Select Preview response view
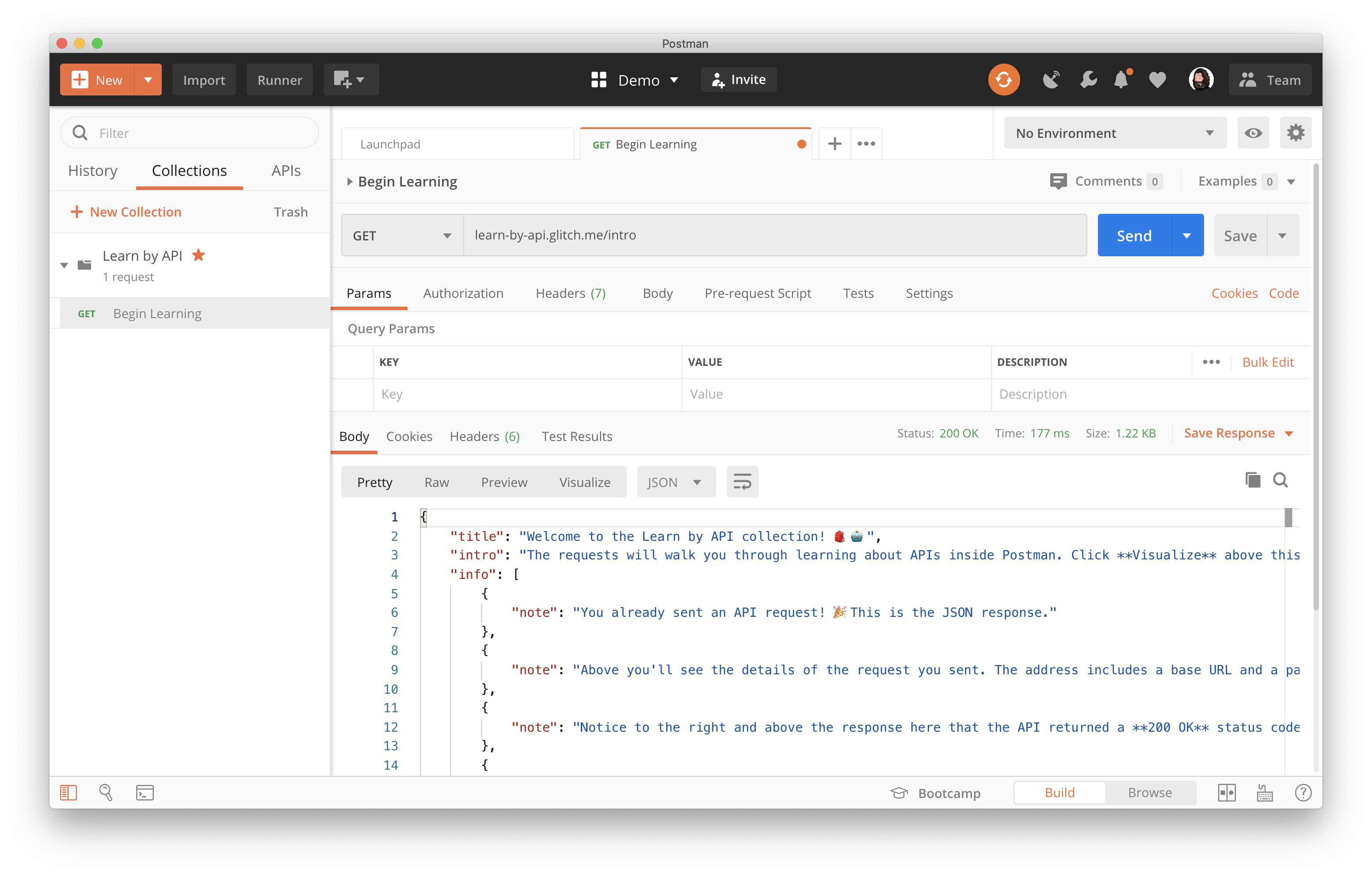 coord(504,482)
